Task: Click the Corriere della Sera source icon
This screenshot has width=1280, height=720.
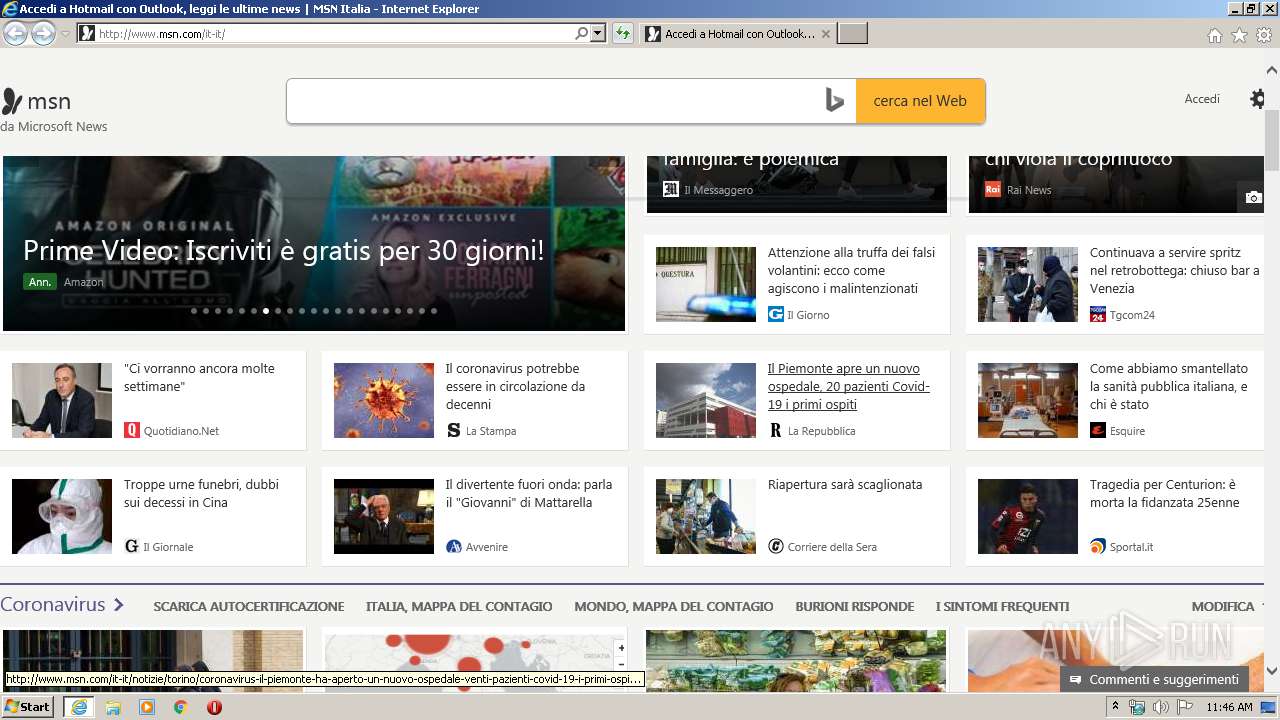Action: click(776, 546)
